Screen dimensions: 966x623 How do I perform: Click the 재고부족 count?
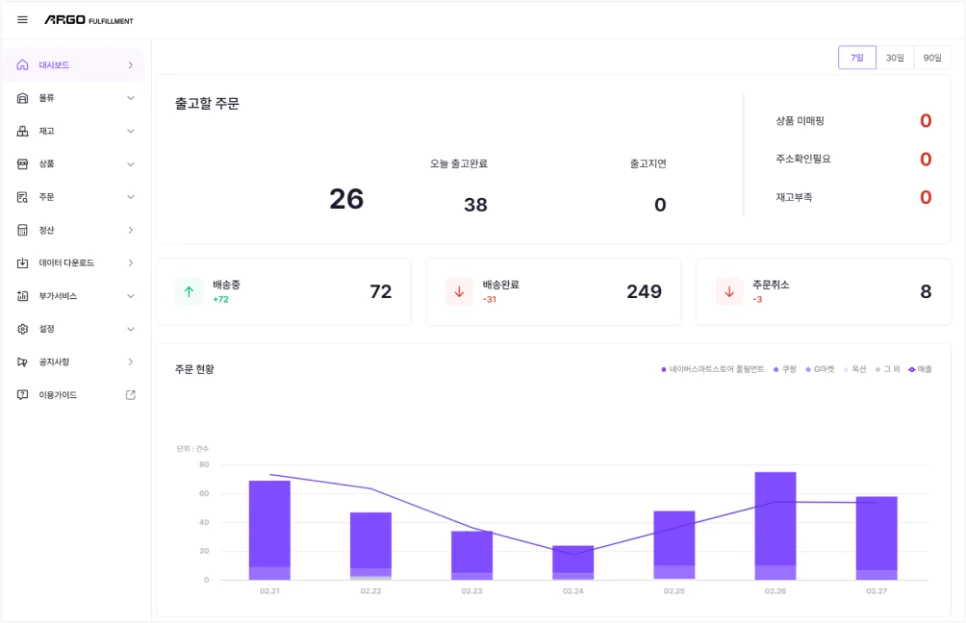(925, 197)
